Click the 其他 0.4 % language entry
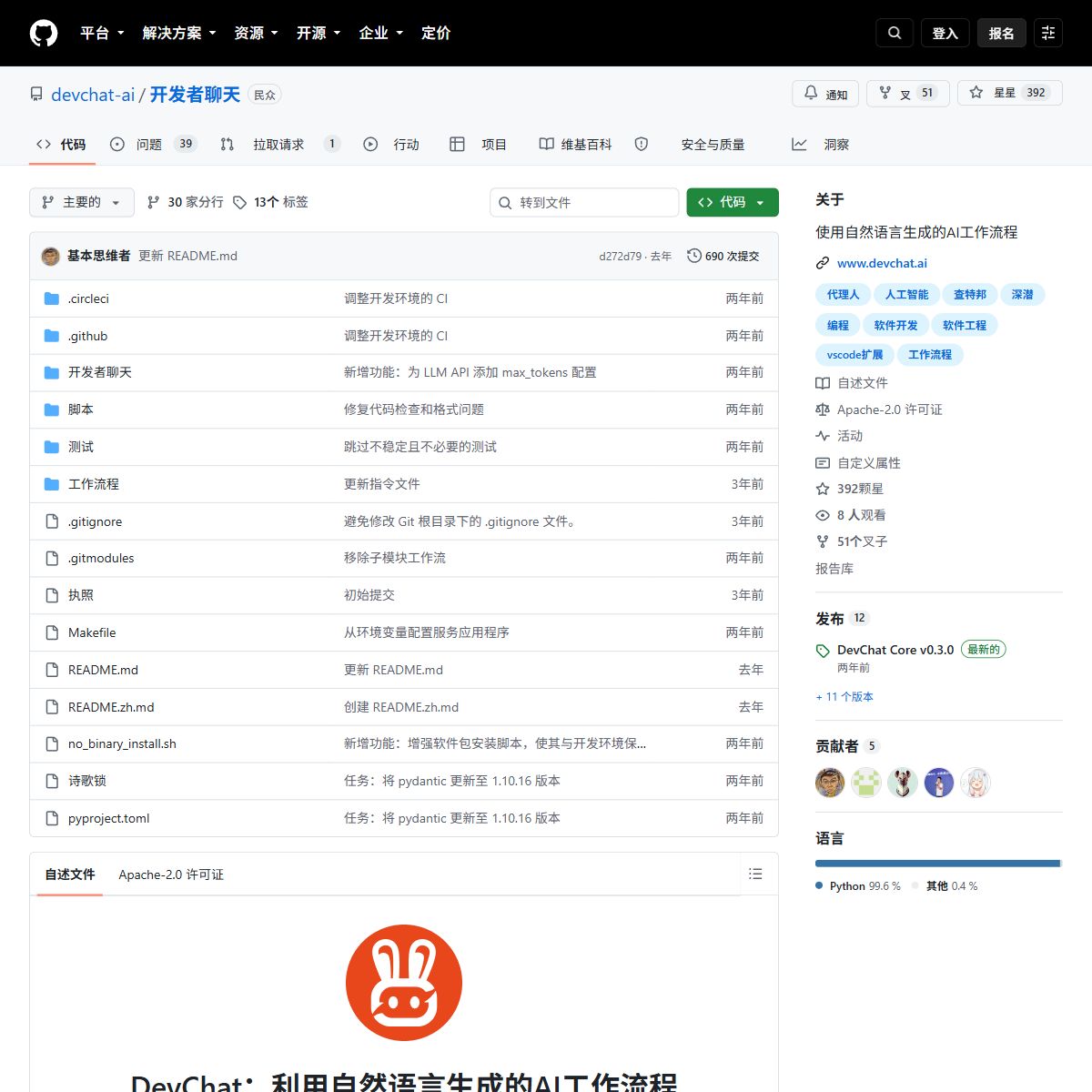The height and width of the screenshot is (1092, 1092). point(945,886)
